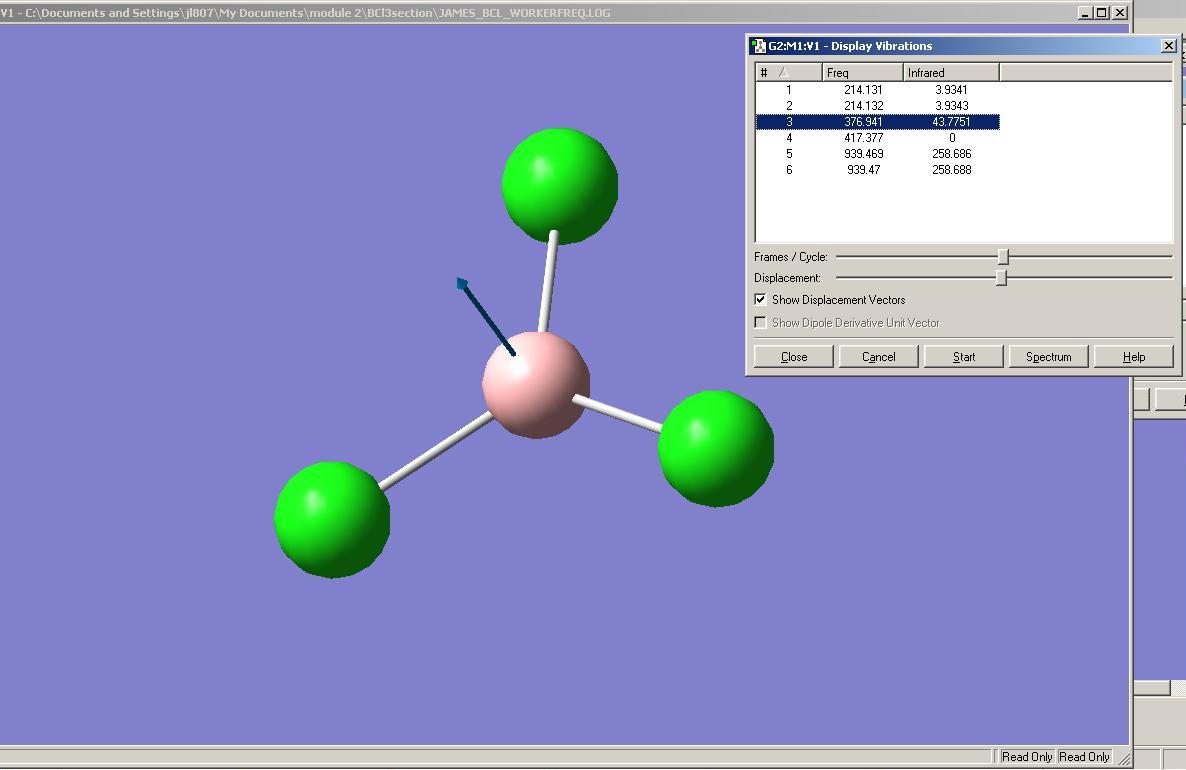Select the pink boron atom
The width and height of the screenshot is (1186, 770).
[536, 384]
